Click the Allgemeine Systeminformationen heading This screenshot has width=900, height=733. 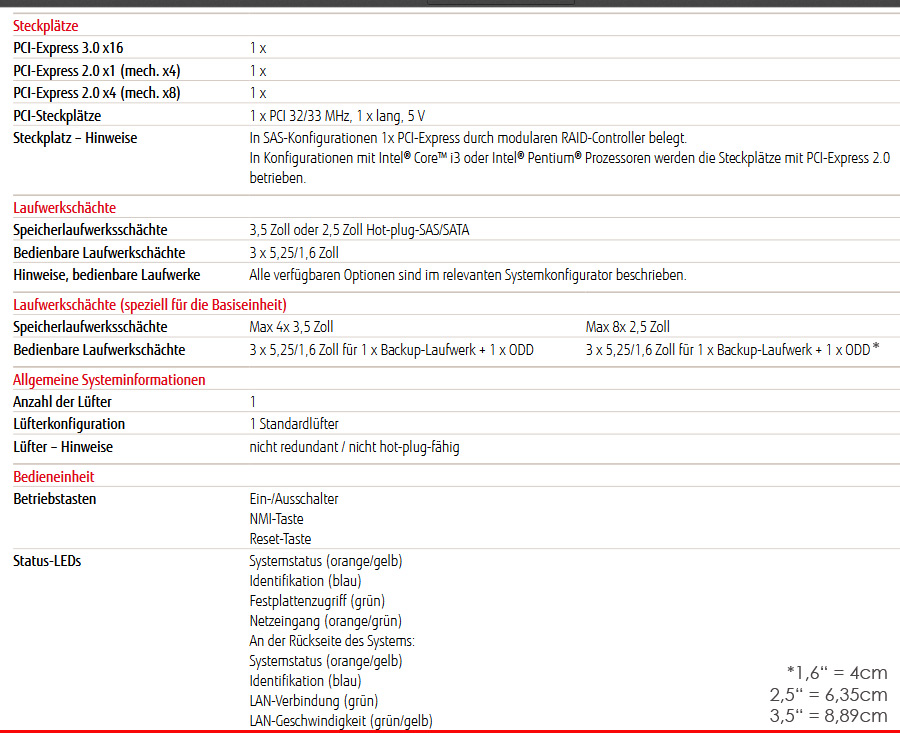coord(109,380)
